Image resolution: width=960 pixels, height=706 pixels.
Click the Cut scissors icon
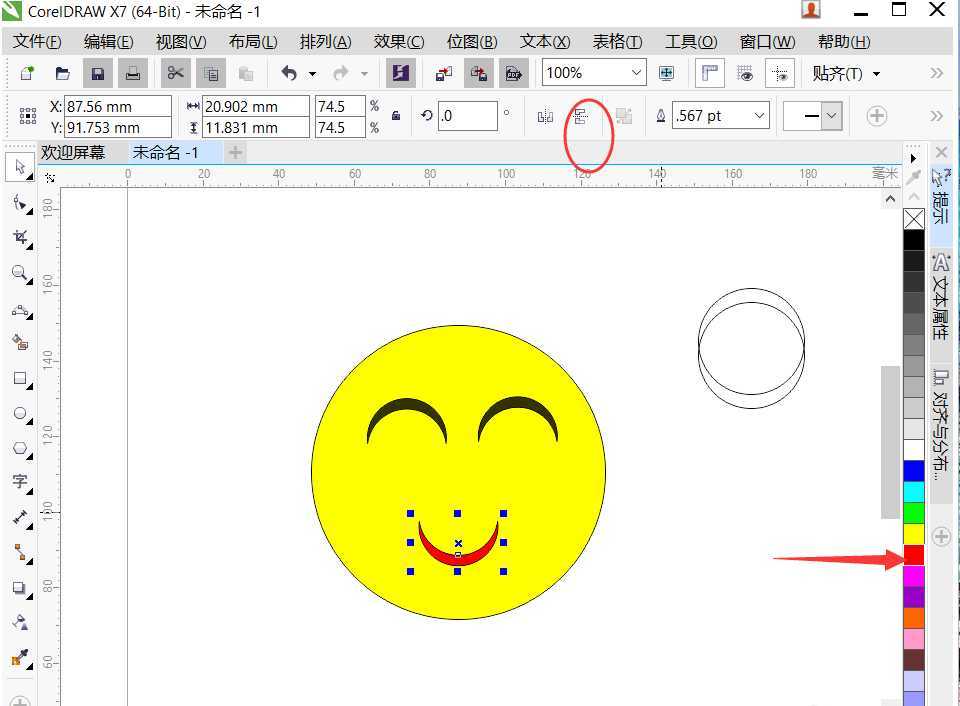[x=176, y=73]
